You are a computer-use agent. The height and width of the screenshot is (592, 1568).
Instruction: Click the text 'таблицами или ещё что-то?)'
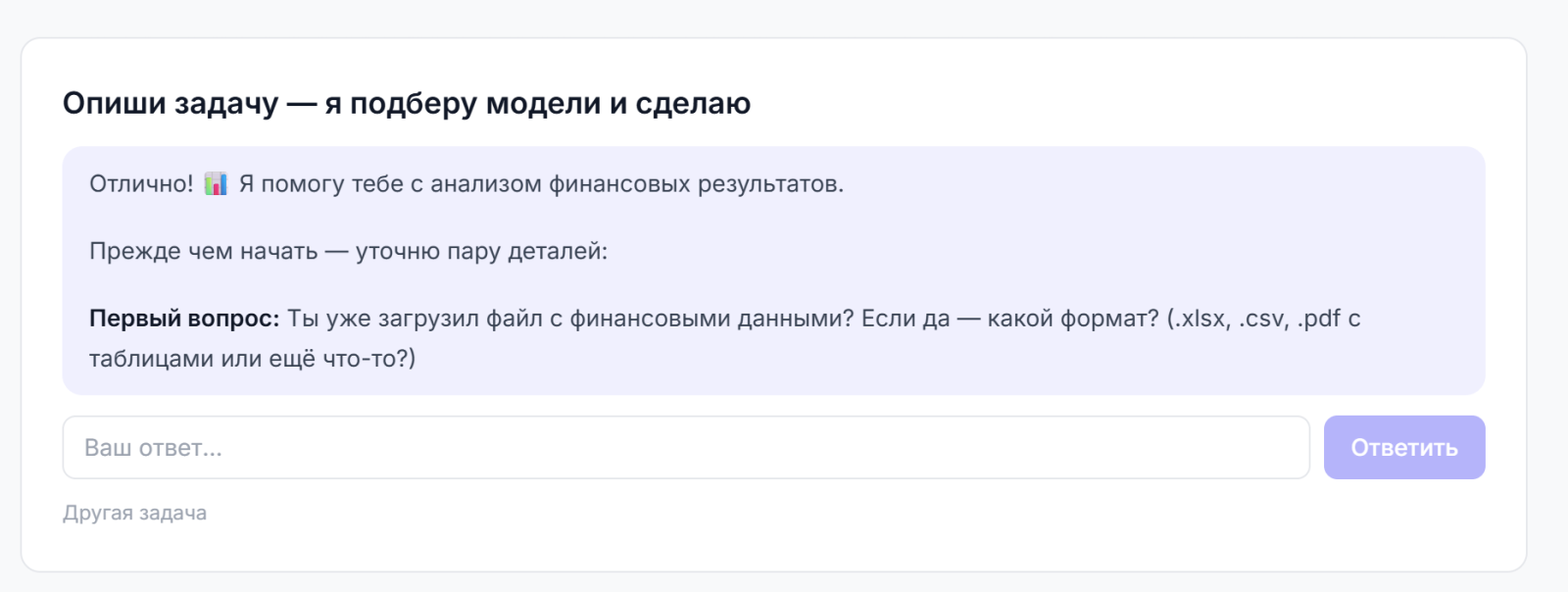pos(252,359)
